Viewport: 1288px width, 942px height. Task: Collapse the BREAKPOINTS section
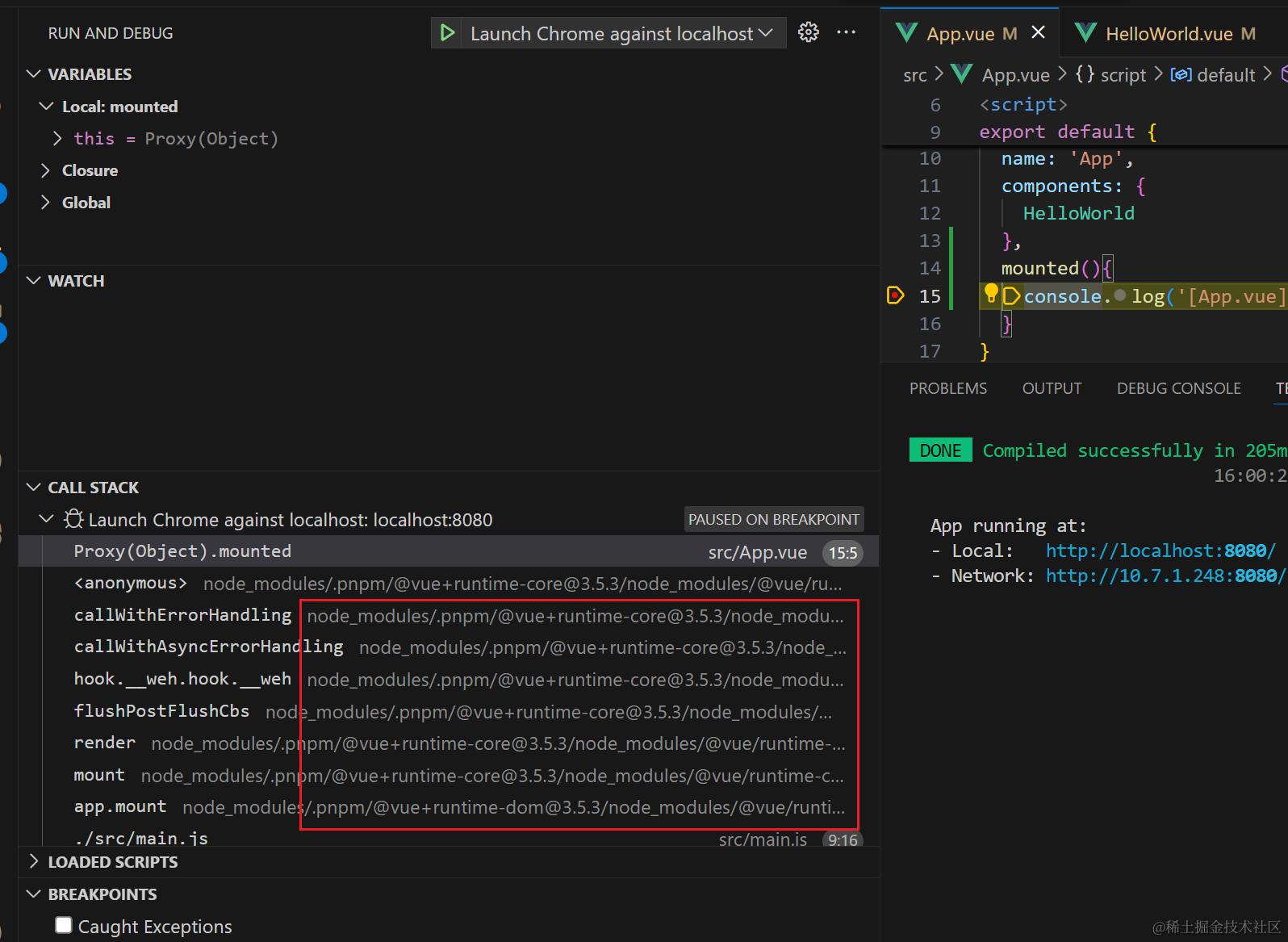tap(34, 894)
